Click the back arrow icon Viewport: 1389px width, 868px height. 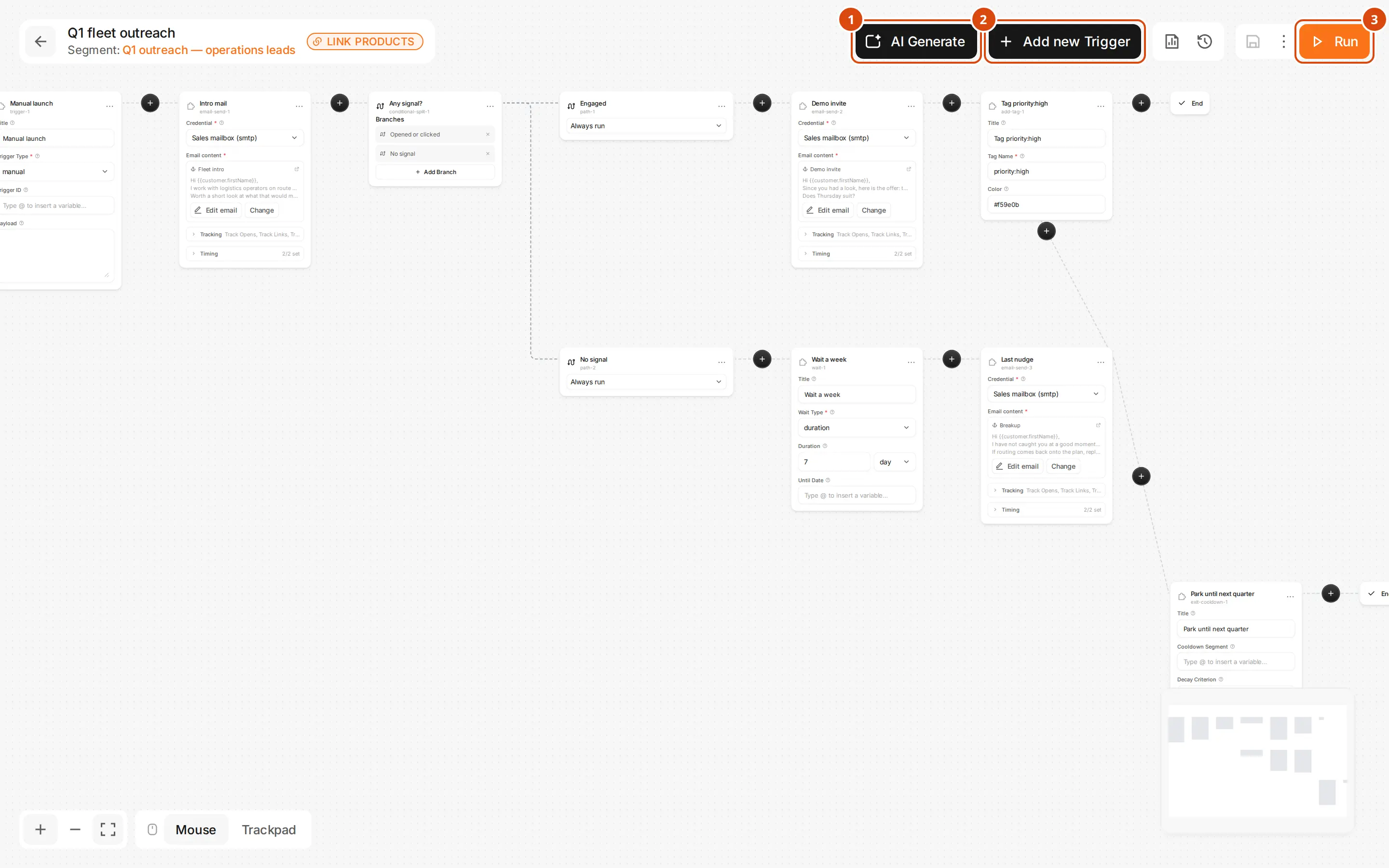(41, 41)
